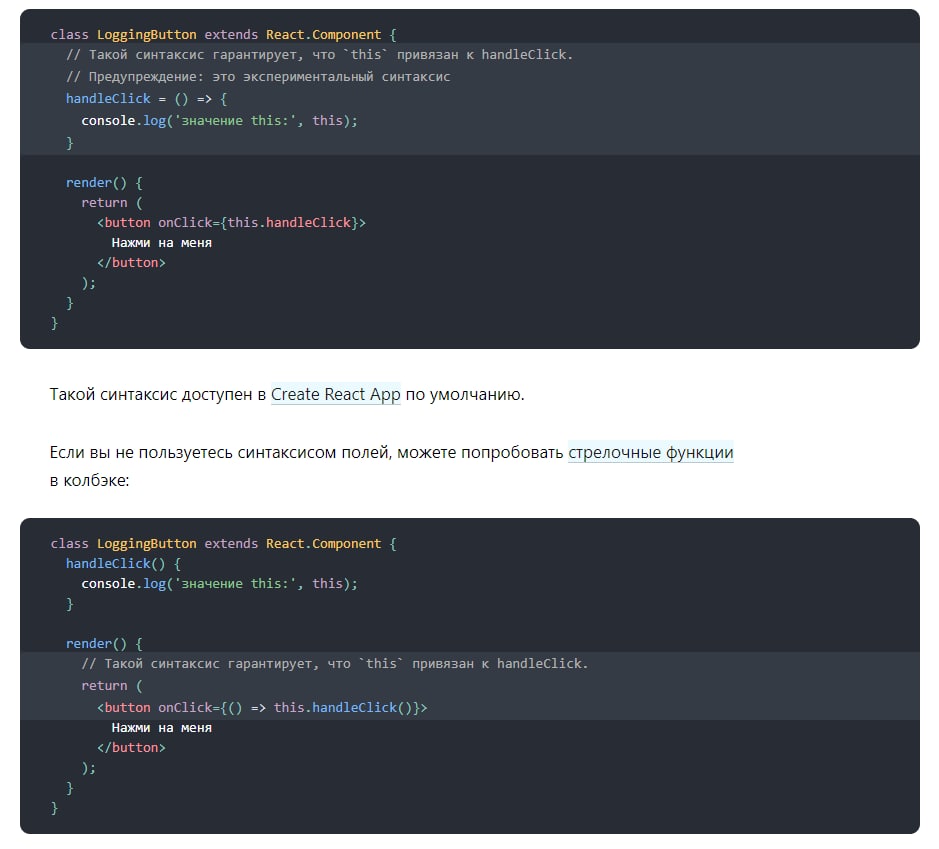Image resolution: width=939 pixels, height=849 pixels.
Task: Click Нажми на меня below onClick={this.handleClick}
Action: [x=162, y=243]
